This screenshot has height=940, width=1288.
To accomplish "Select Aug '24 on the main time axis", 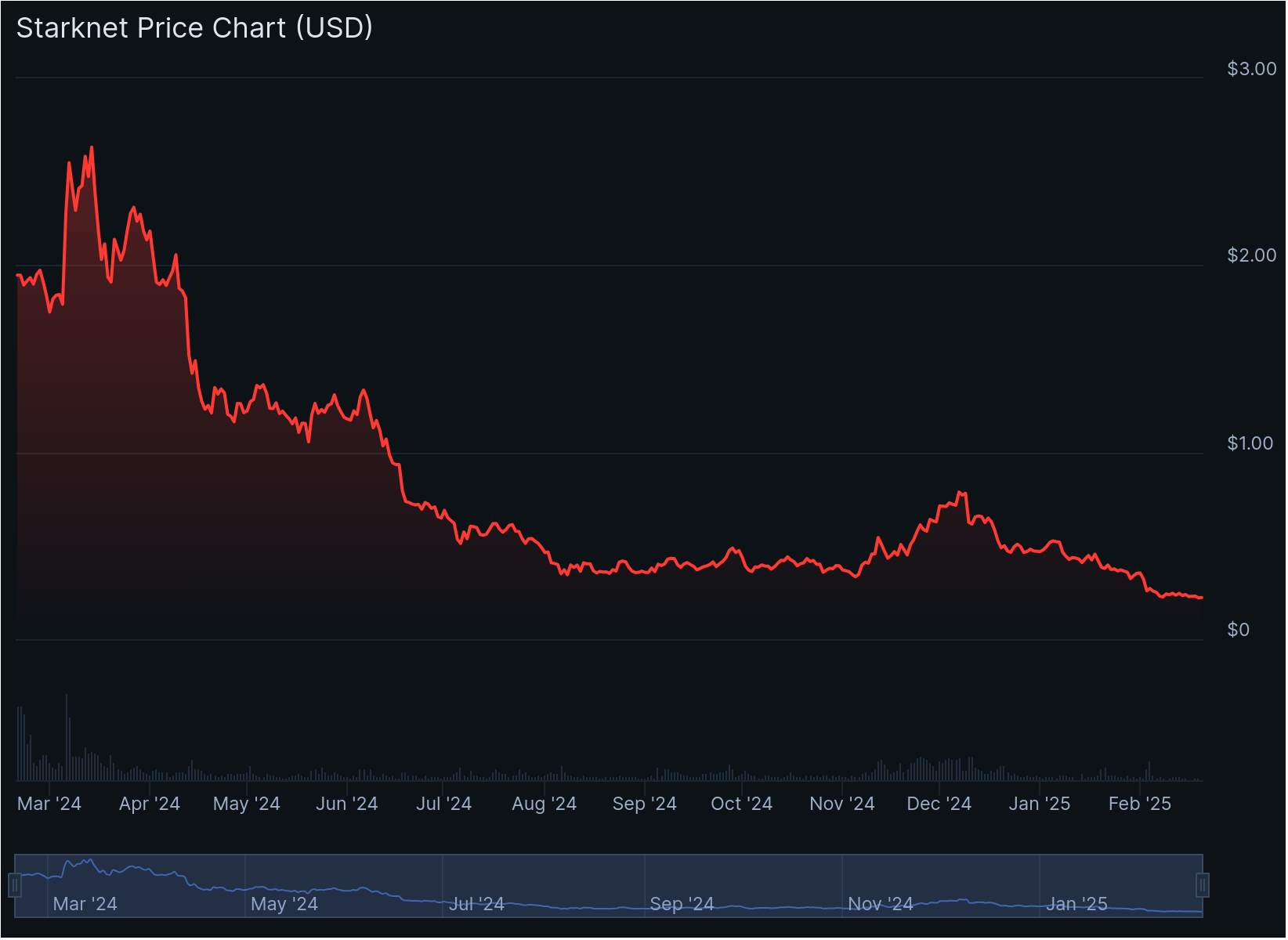I will tap(544, 804).
